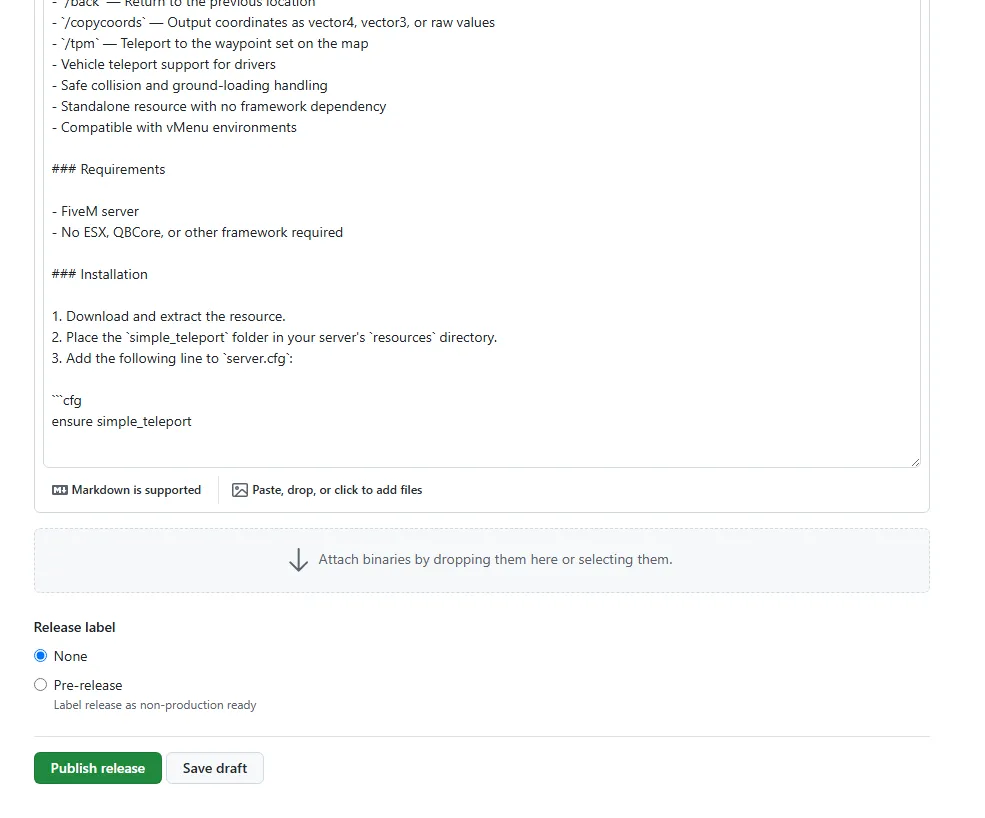Select the Pre-release radio button
This screenshot has height=818, width=985.
(41, 685)
